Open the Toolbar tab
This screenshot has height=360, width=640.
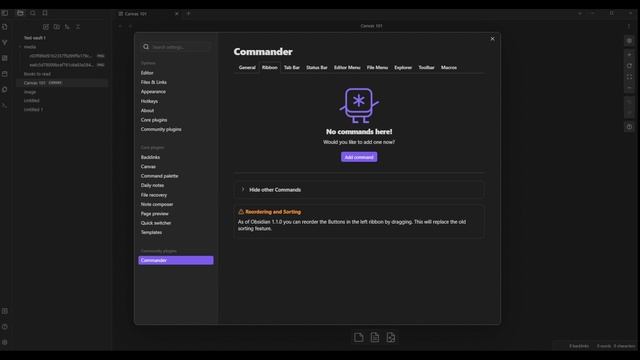426,67
